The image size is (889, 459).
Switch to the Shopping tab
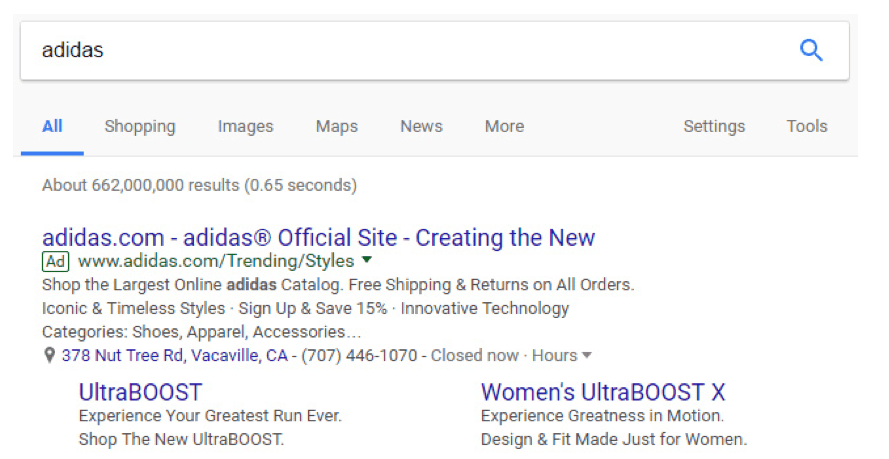pyautogui.click(x=140, y=126)
